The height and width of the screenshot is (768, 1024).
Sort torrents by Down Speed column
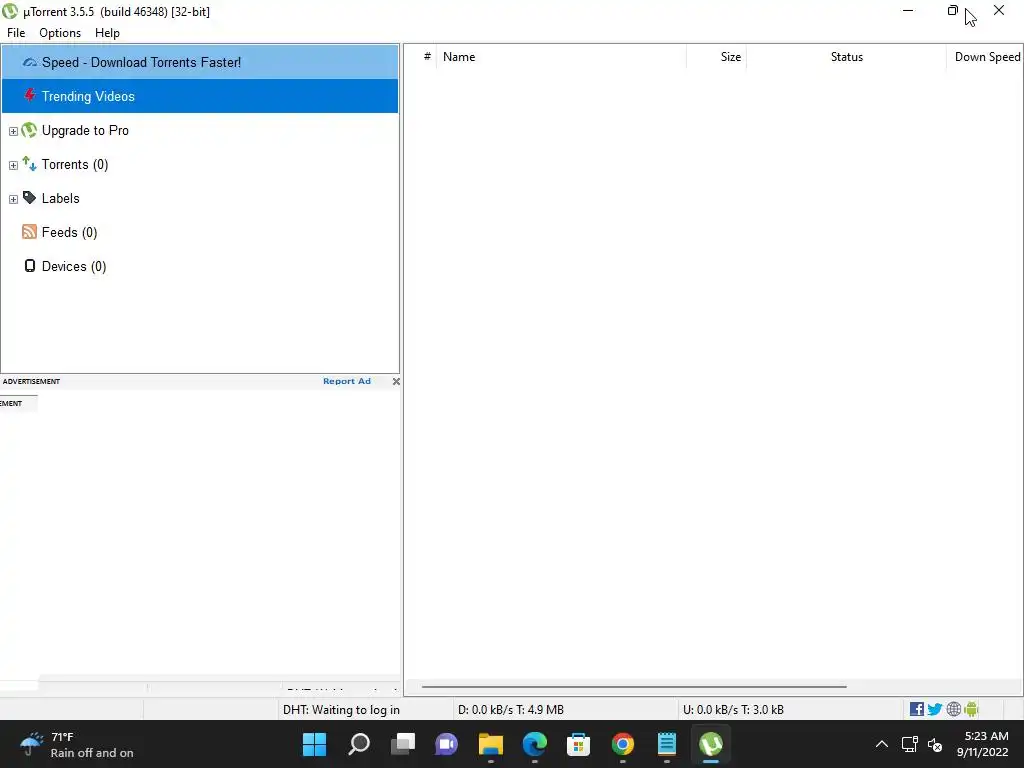[x=985, y=57]
